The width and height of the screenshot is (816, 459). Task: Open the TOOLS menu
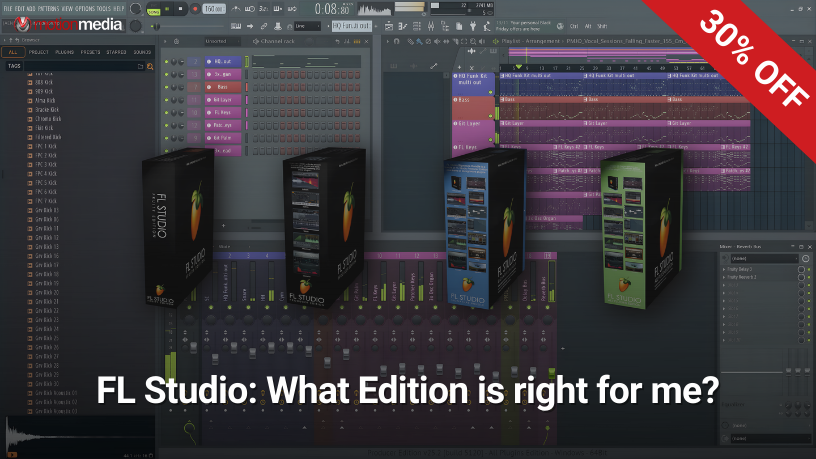[x=104, y=8]
